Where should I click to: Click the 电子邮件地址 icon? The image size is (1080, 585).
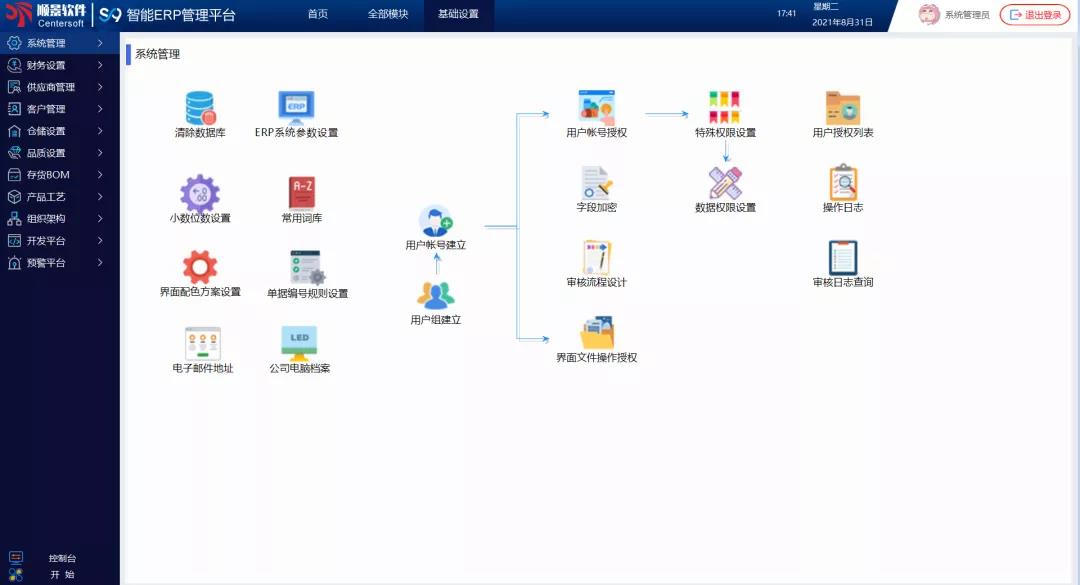pyautogui.click(x=202, y=343)
